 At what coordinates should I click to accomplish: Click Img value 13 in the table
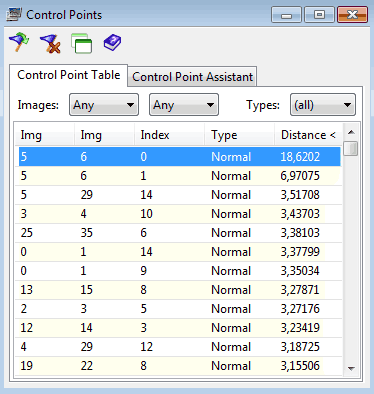click(x=27, y=290)
